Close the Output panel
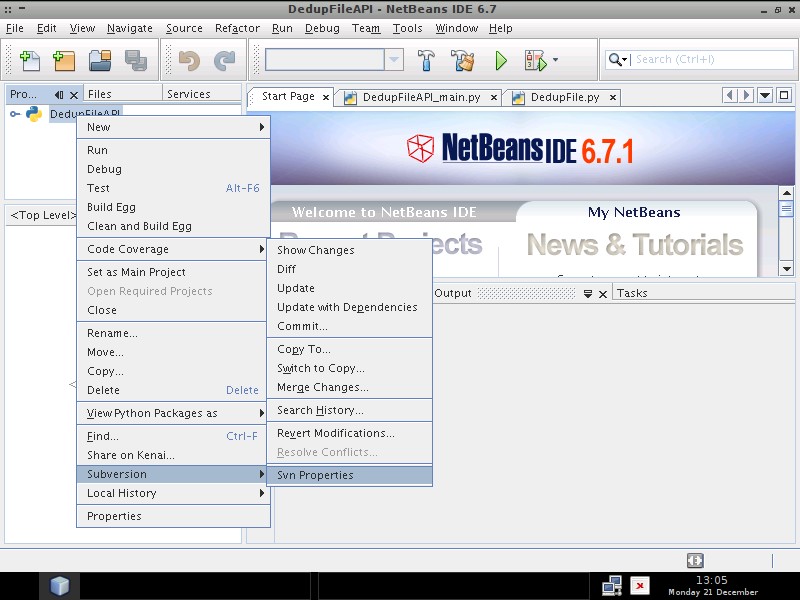Screen dimensions: 800x600 click(603, 294)
